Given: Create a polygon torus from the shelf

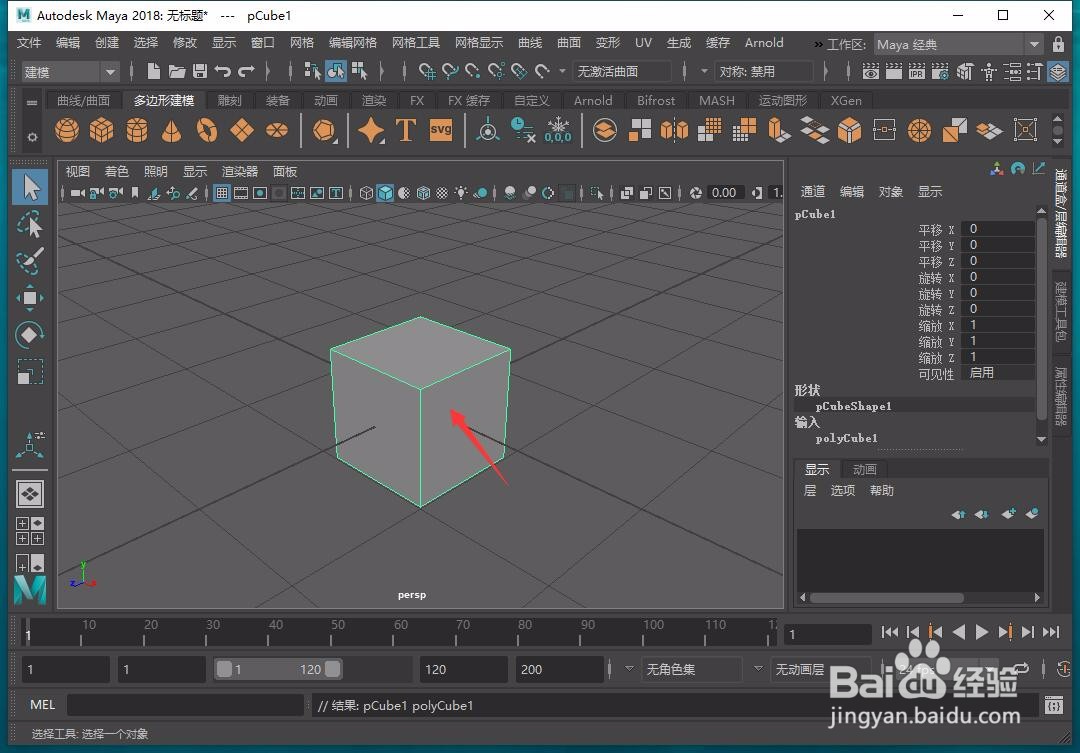Looking at the screenshot, I should pos(207,130).
